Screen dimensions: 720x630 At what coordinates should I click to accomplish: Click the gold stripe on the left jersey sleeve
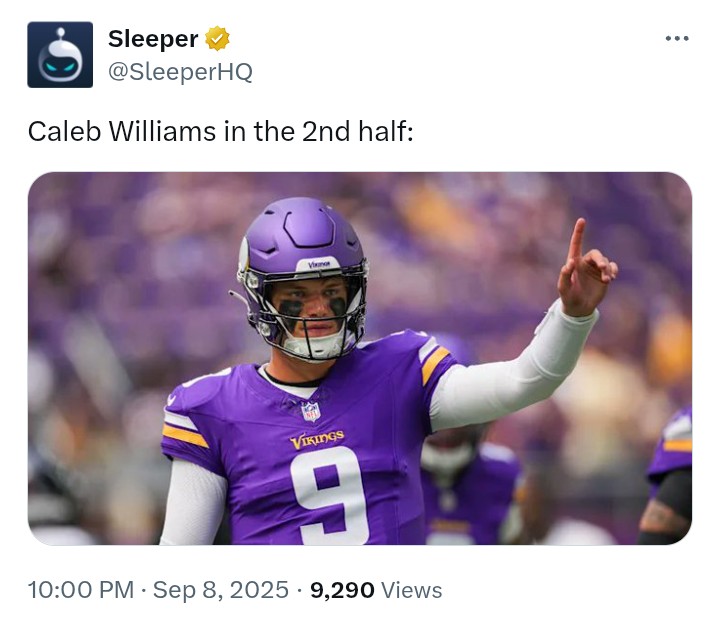click(x=185, y=435)
